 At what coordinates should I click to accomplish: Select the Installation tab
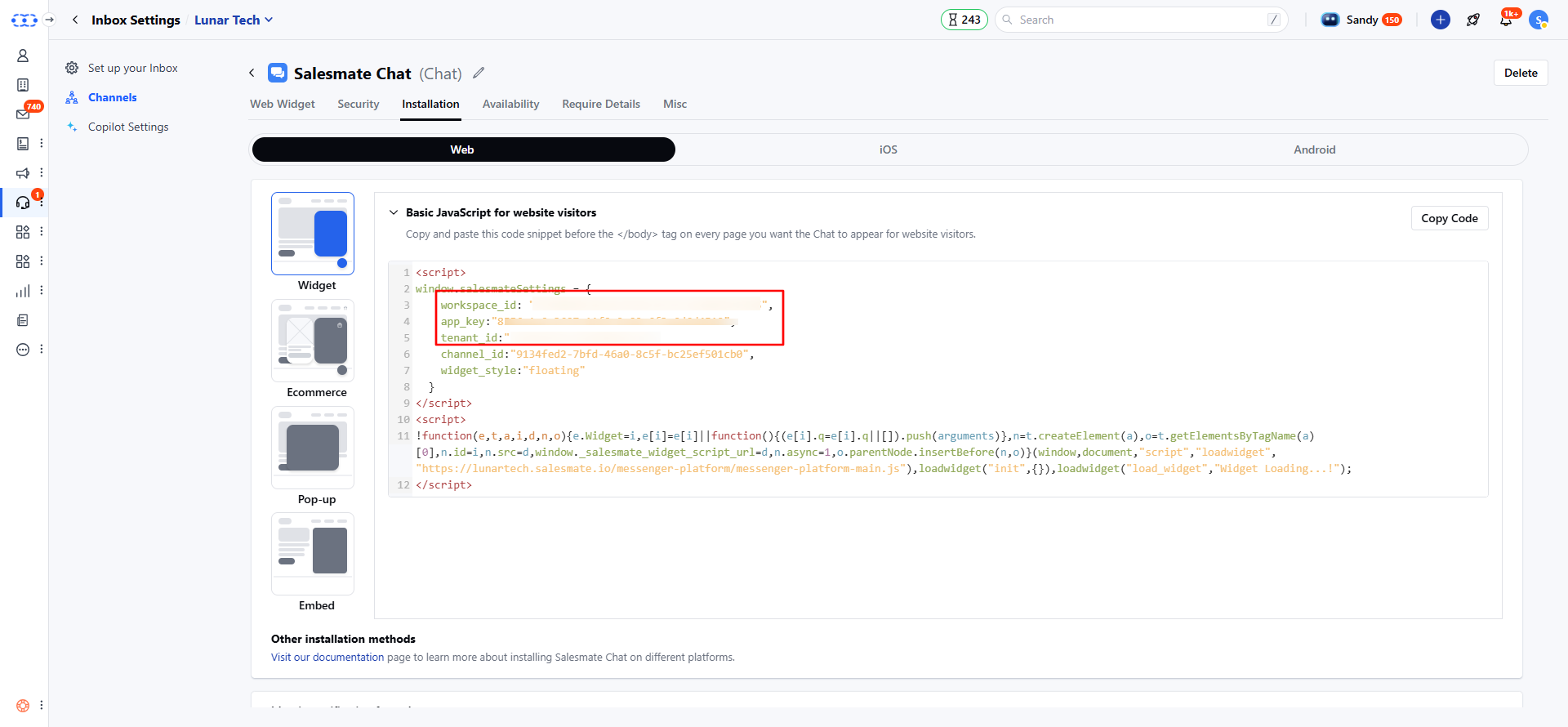pyautogui.click(x=430, y=104)
